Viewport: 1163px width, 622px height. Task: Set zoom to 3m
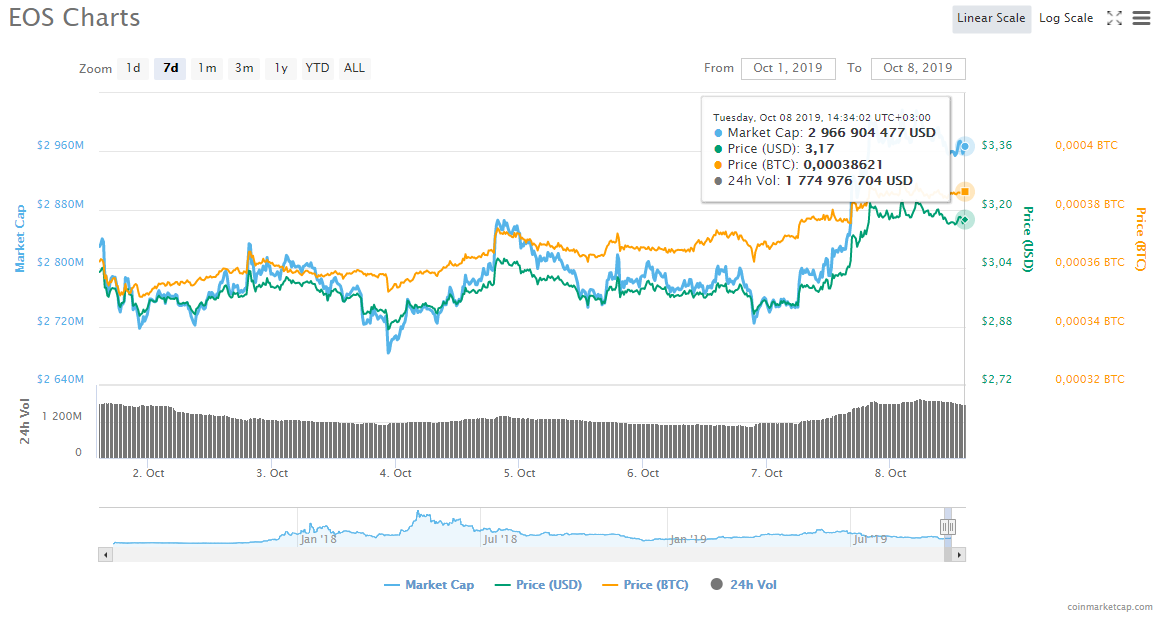point(244,68)
